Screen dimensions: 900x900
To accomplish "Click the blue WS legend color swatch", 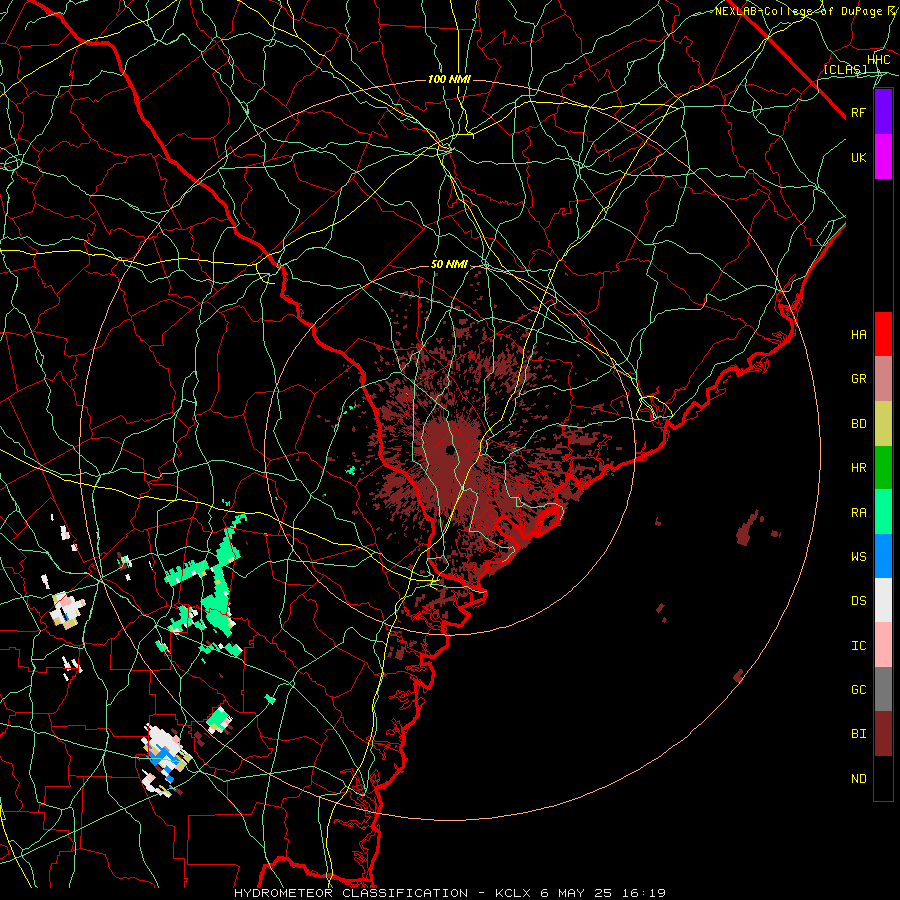I will pyautogui.click(x=883, y=556).
